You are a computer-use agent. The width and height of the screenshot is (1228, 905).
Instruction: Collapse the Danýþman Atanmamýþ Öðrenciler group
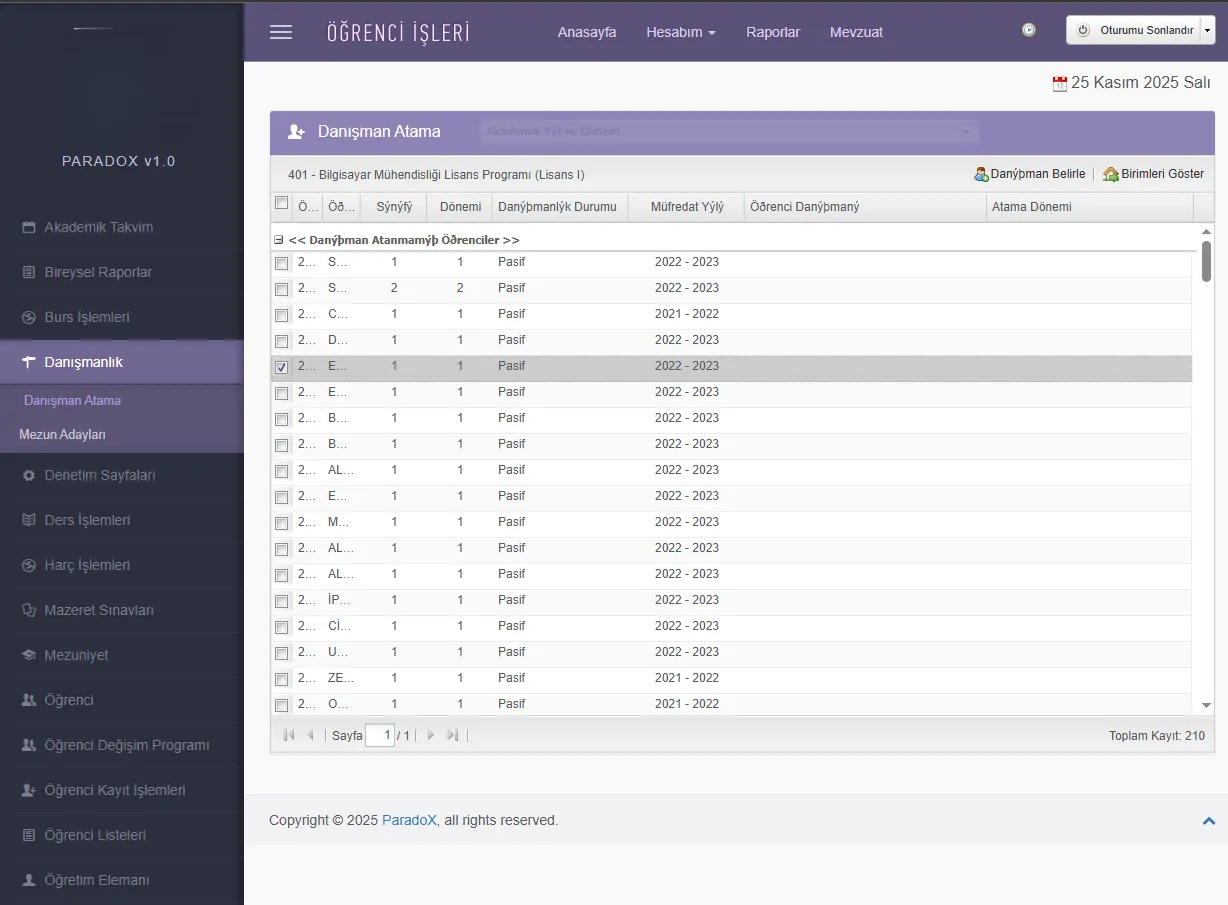(279, 240)
